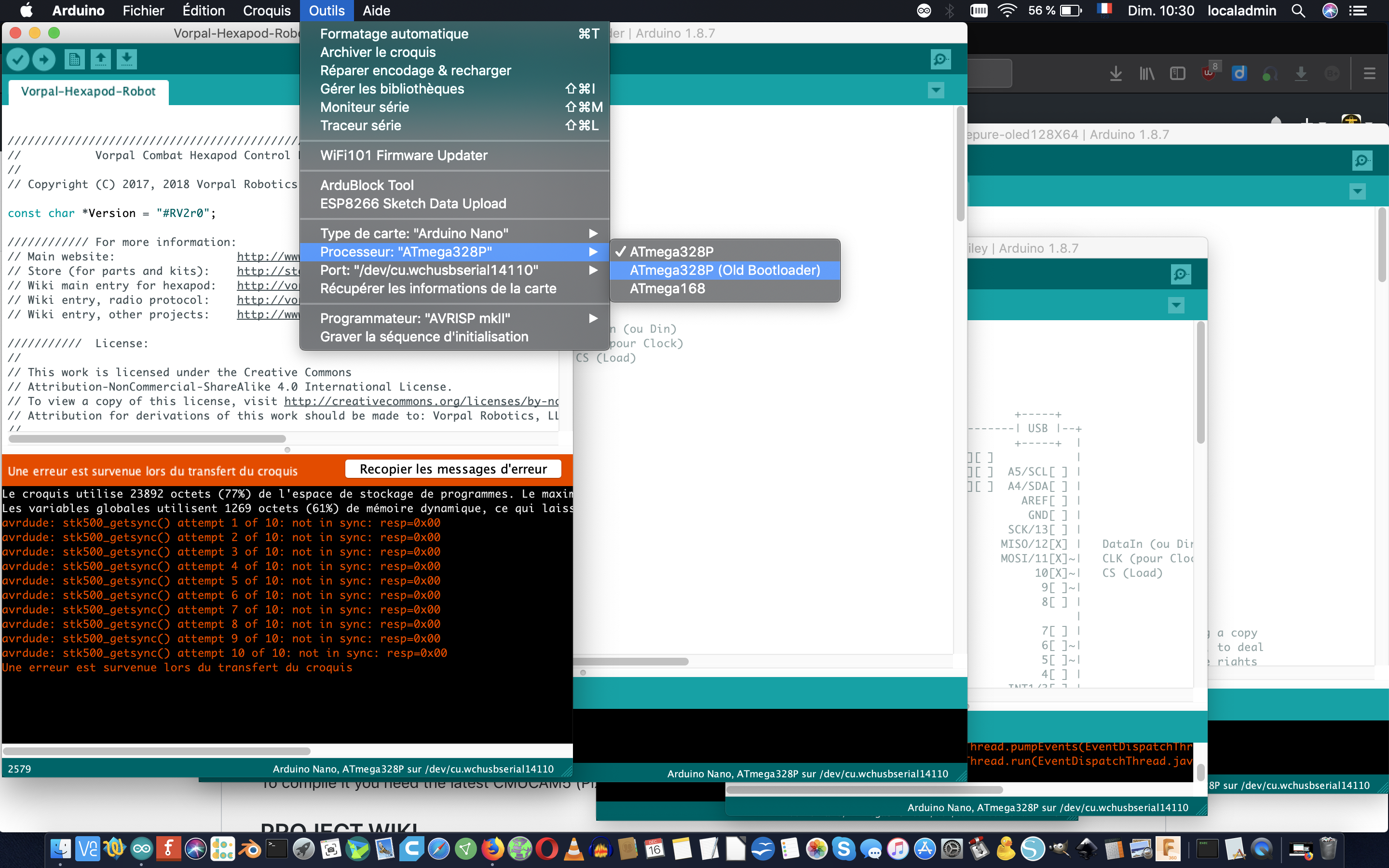Select ATmega168 processor option

point(667,289)
